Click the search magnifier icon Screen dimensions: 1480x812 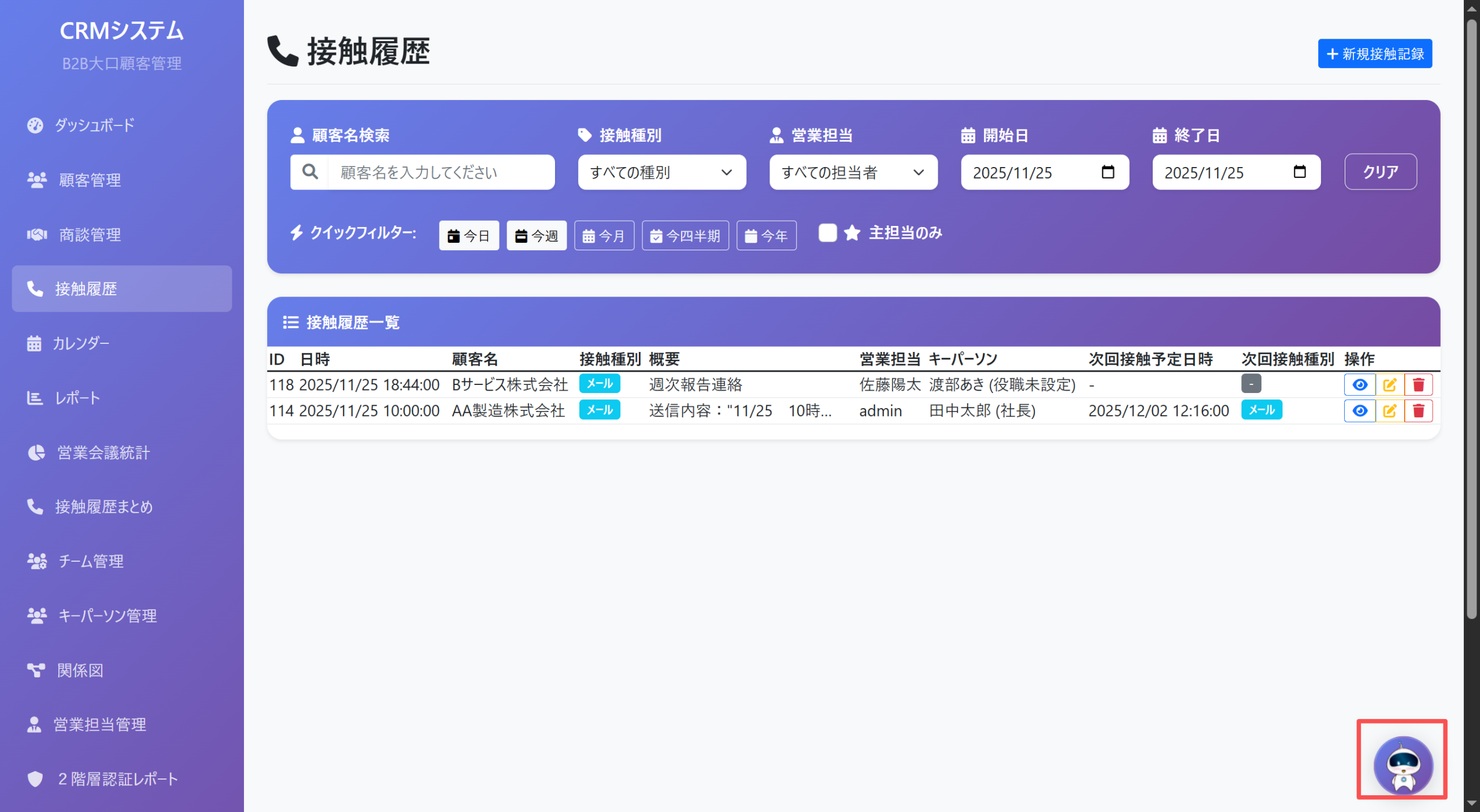[x=310, y=172]
